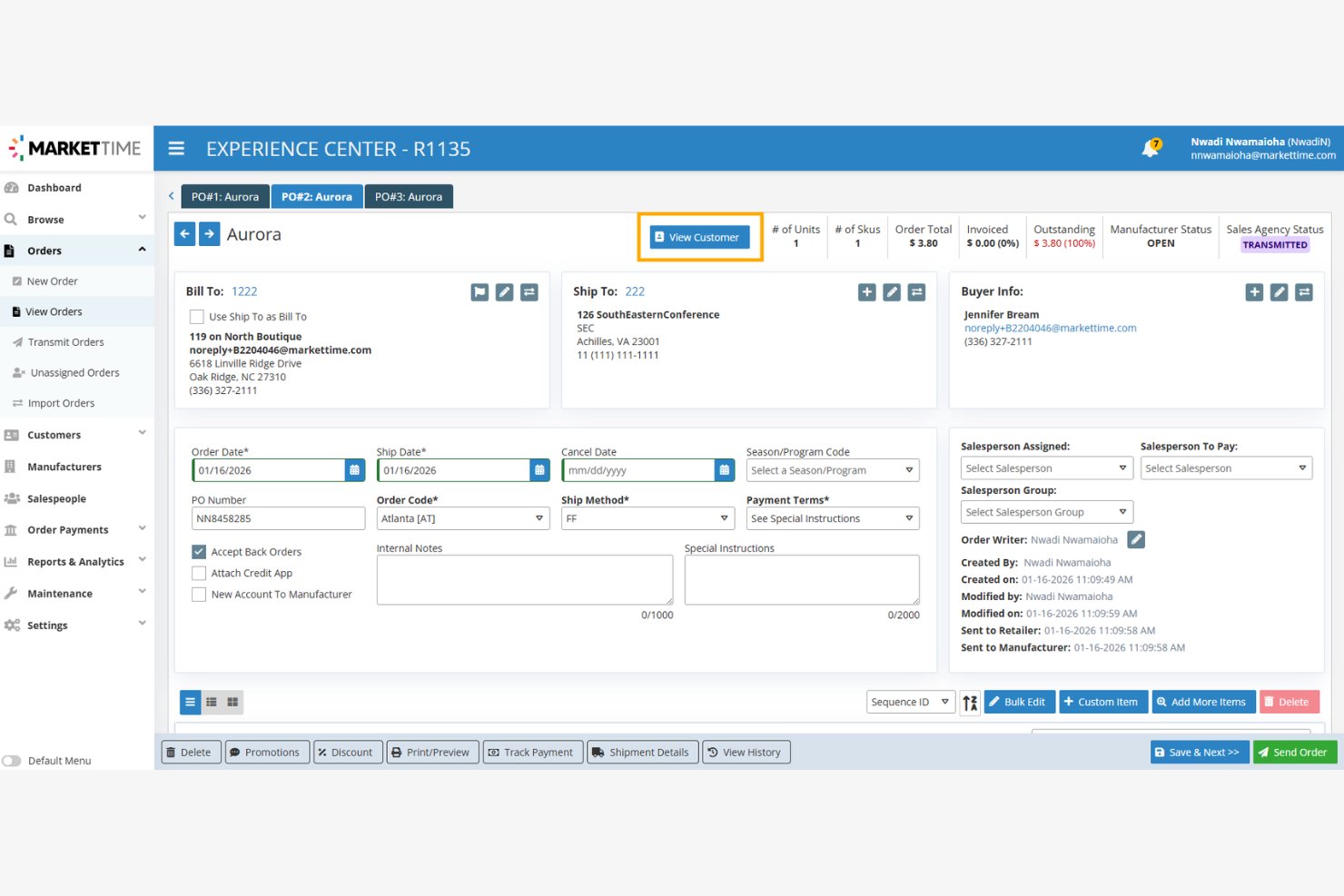Viewport: 1344px width, 896px height.
Task: Click the plus icon to add Buyer Info
Action: [1254, 291]
